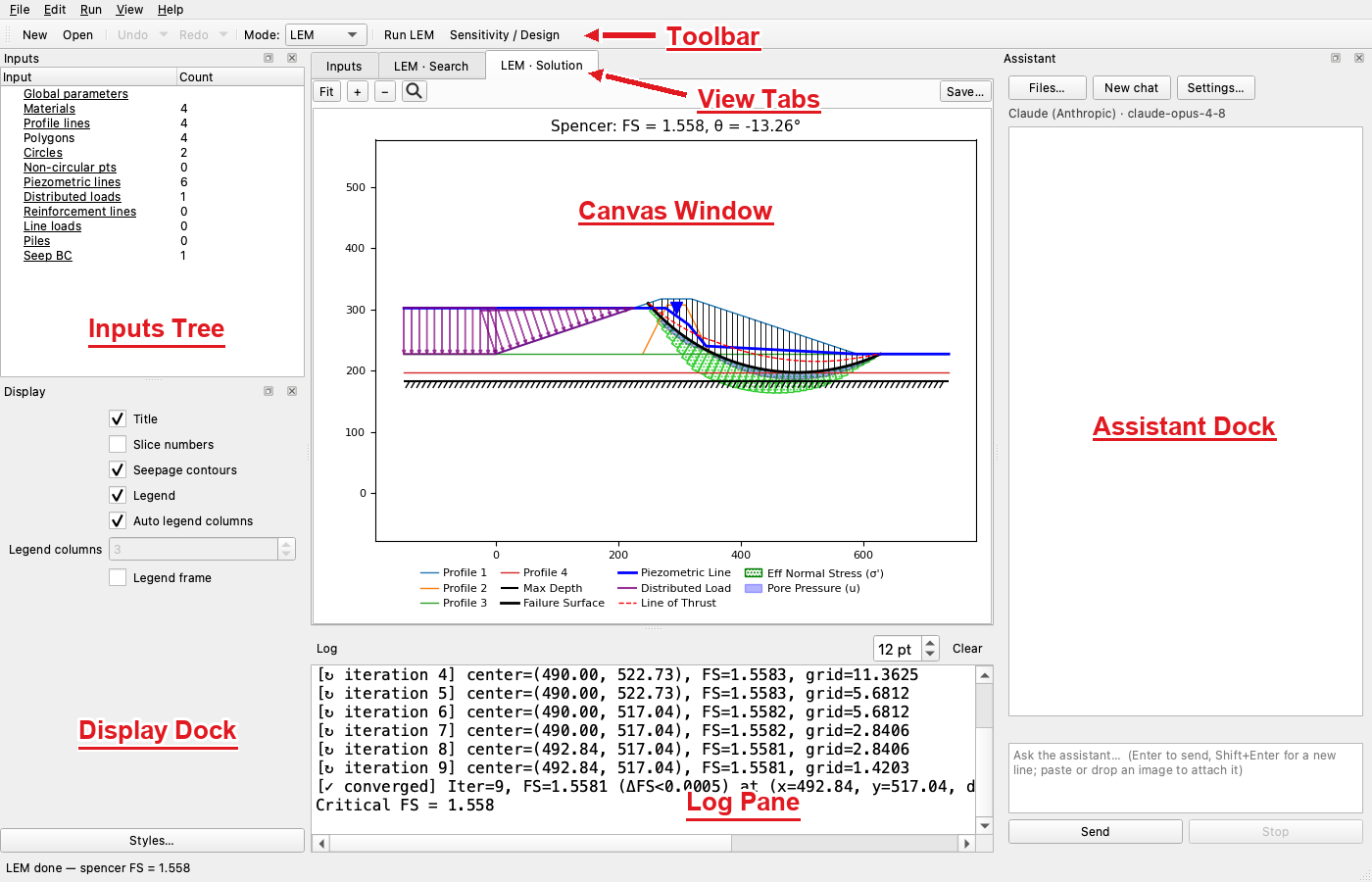Open the Edit menu
Viewport: 1372px width, 882px height.
[x=55, y=10]
